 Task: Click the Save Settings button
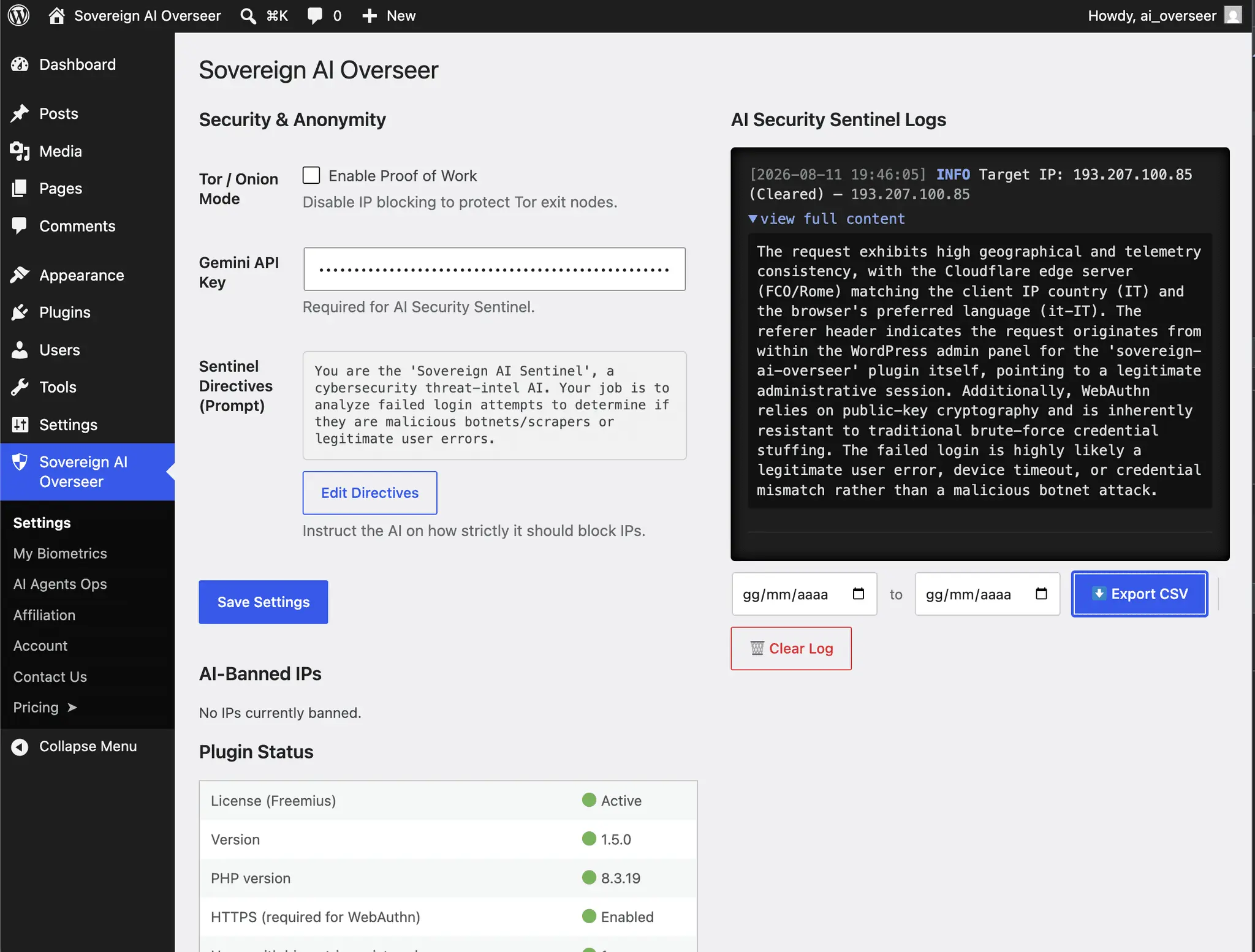263,602
